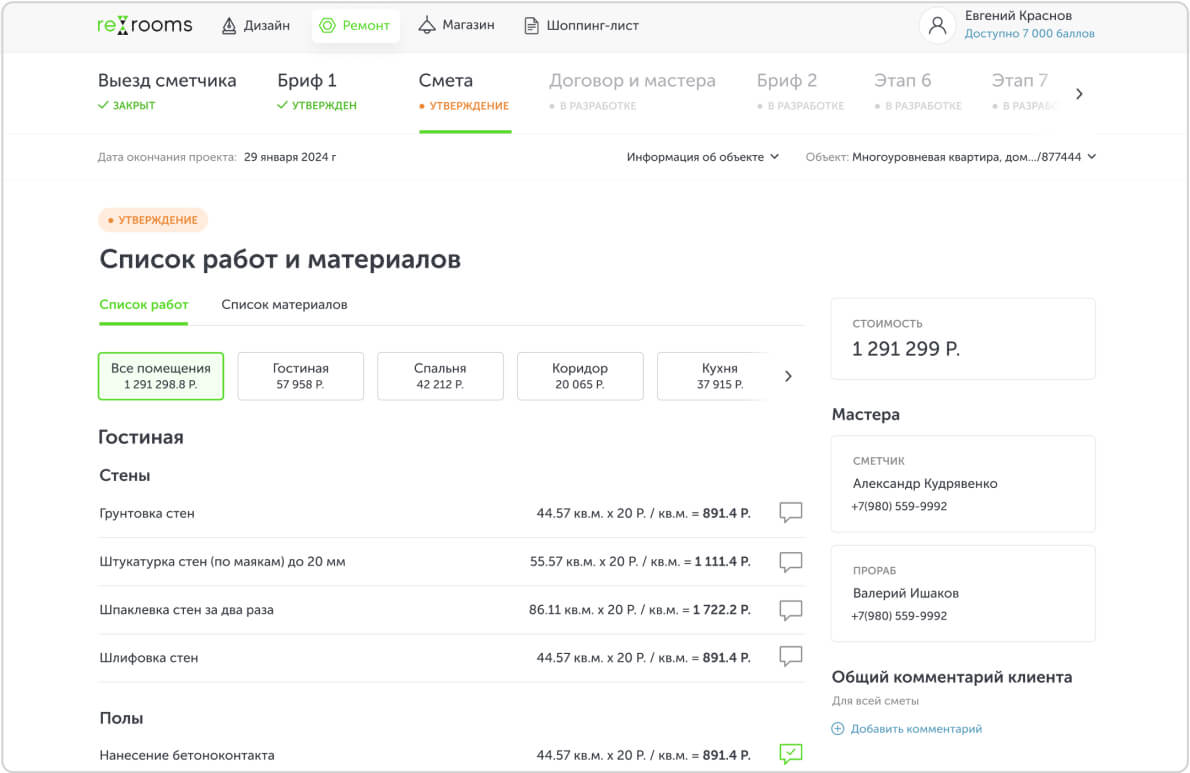
Task: Open the Шоппинг-лист page
Action: [581, 26]
